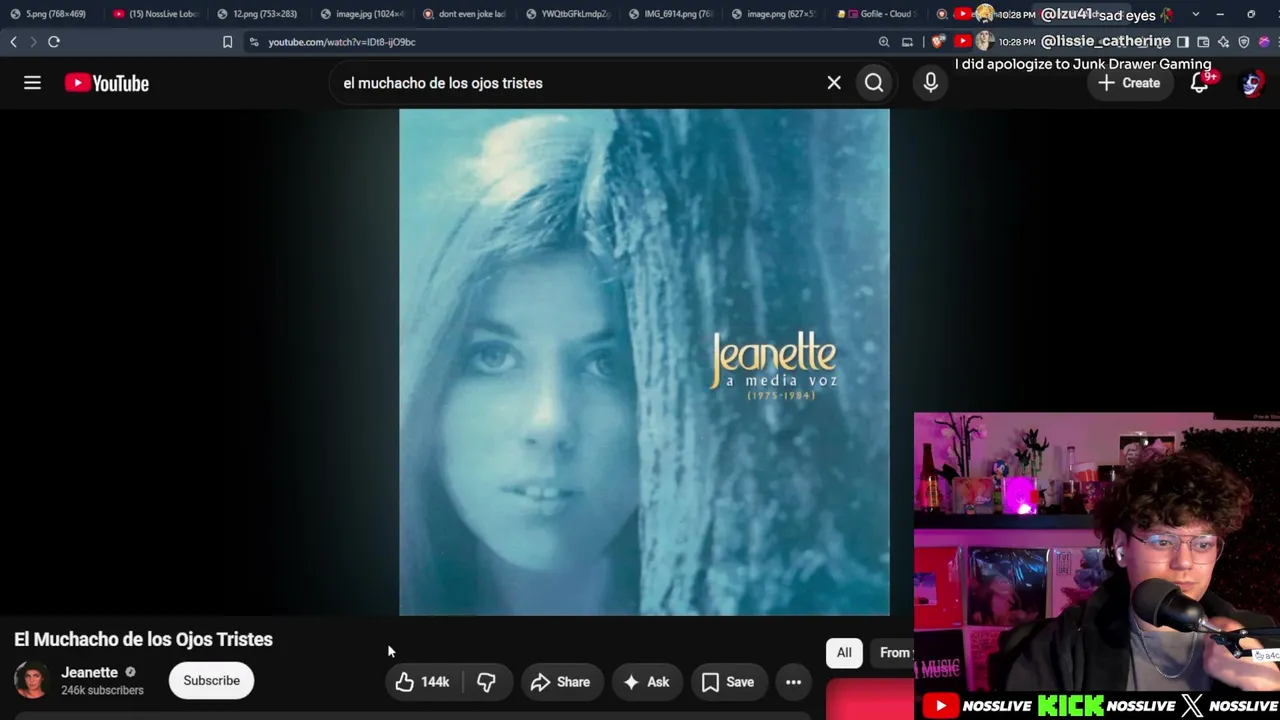Switch to the NossLive YouTube tab

point(157,14)
